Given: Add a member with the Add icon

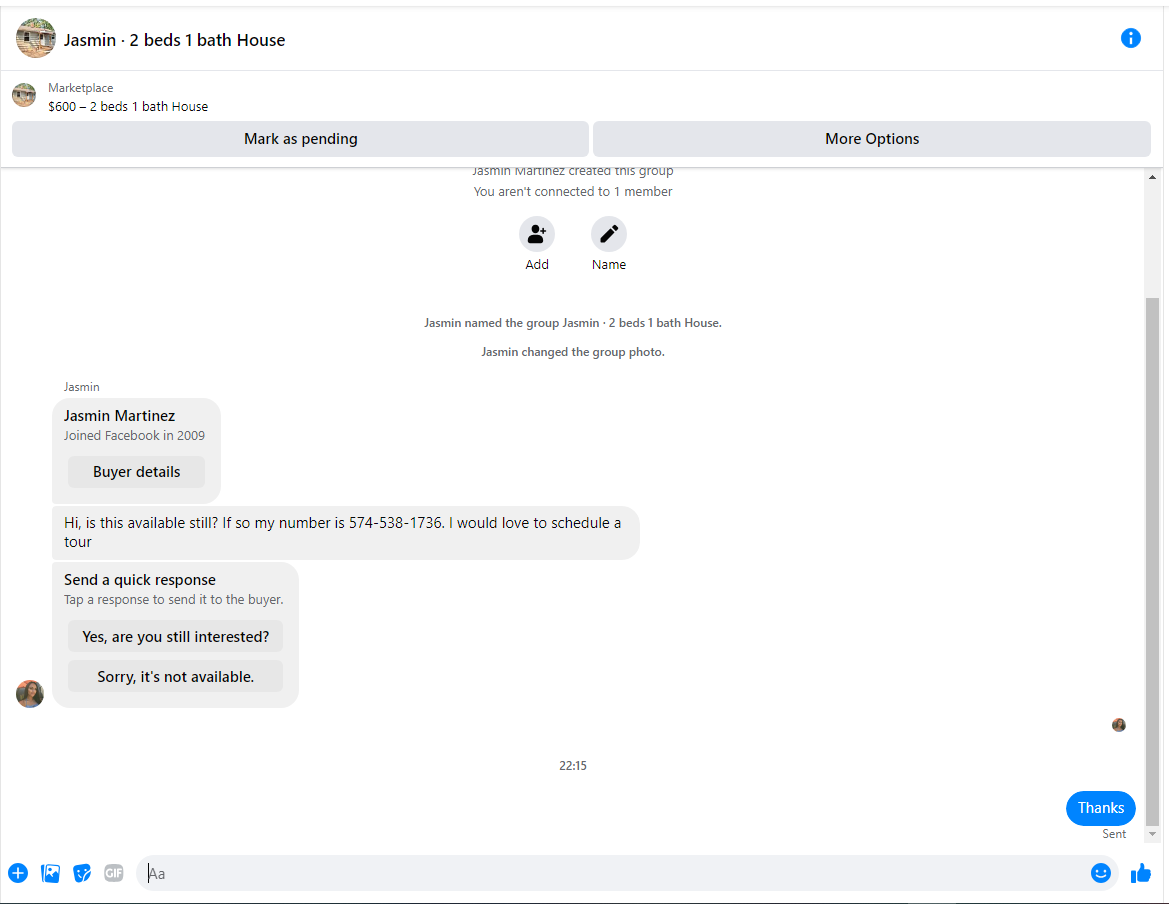Looking at the screenshot, I should 537,234.
